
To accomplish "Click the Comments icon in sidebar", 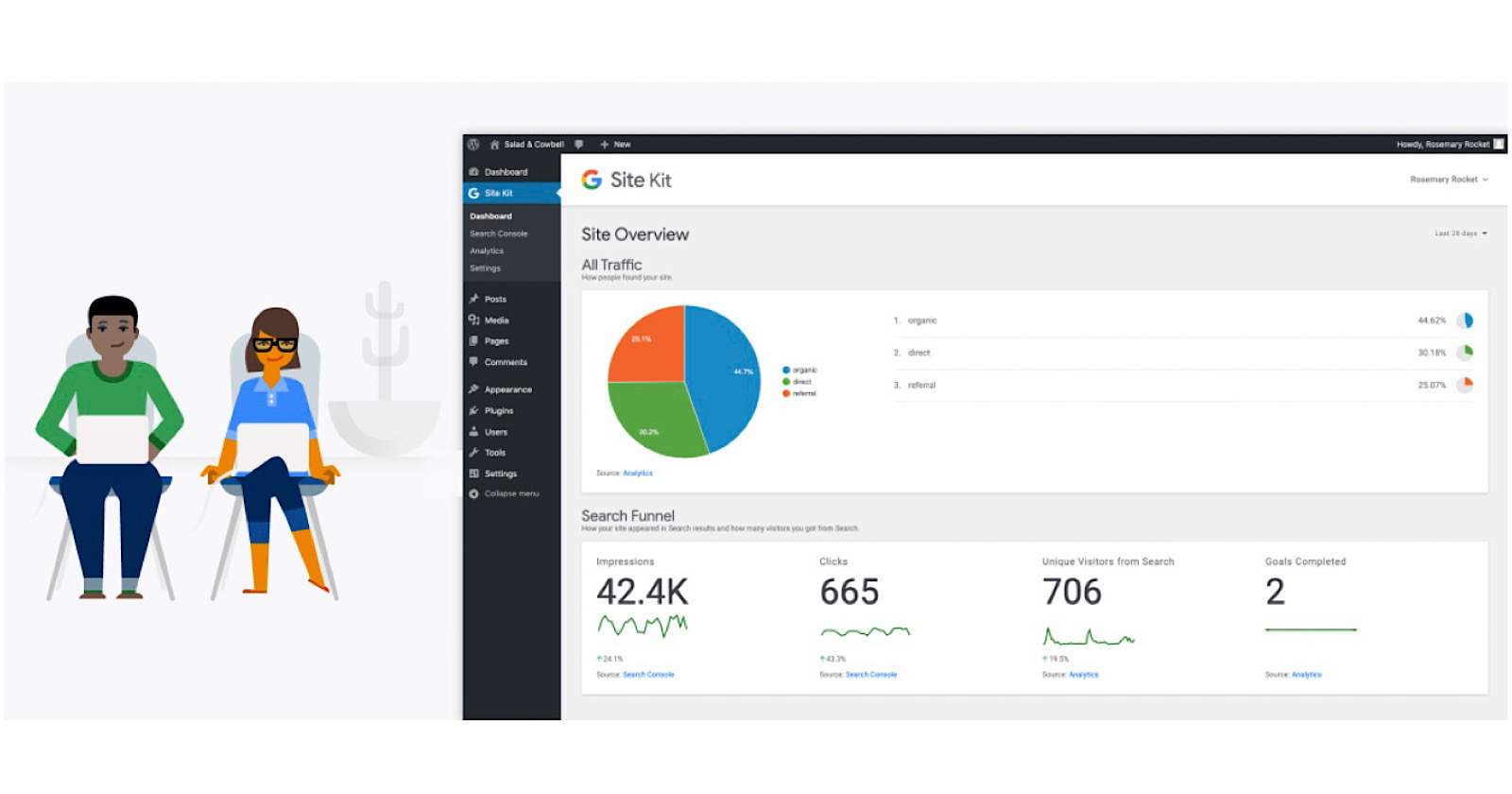I will click(x=473, y=361).
